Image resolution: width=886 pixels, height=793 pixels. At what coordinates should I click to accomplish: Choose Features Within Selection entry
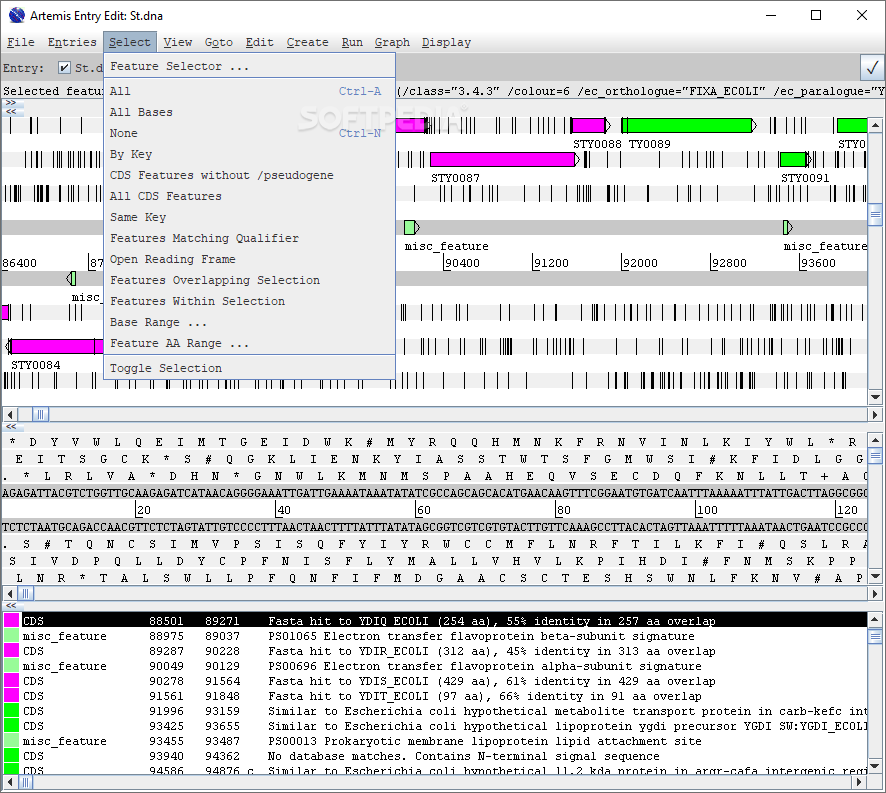(249, 301)
